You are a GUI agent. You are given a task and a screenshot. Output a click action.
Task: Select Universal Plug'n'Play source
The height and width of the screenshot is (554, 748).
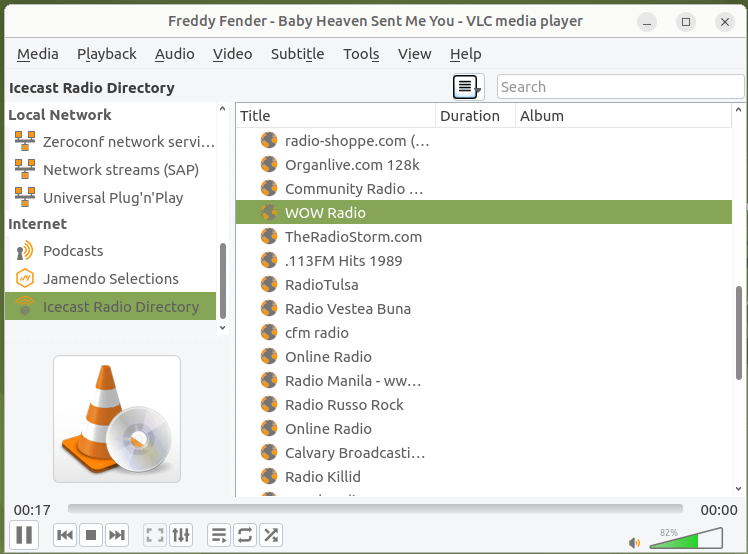click(113, 198)
